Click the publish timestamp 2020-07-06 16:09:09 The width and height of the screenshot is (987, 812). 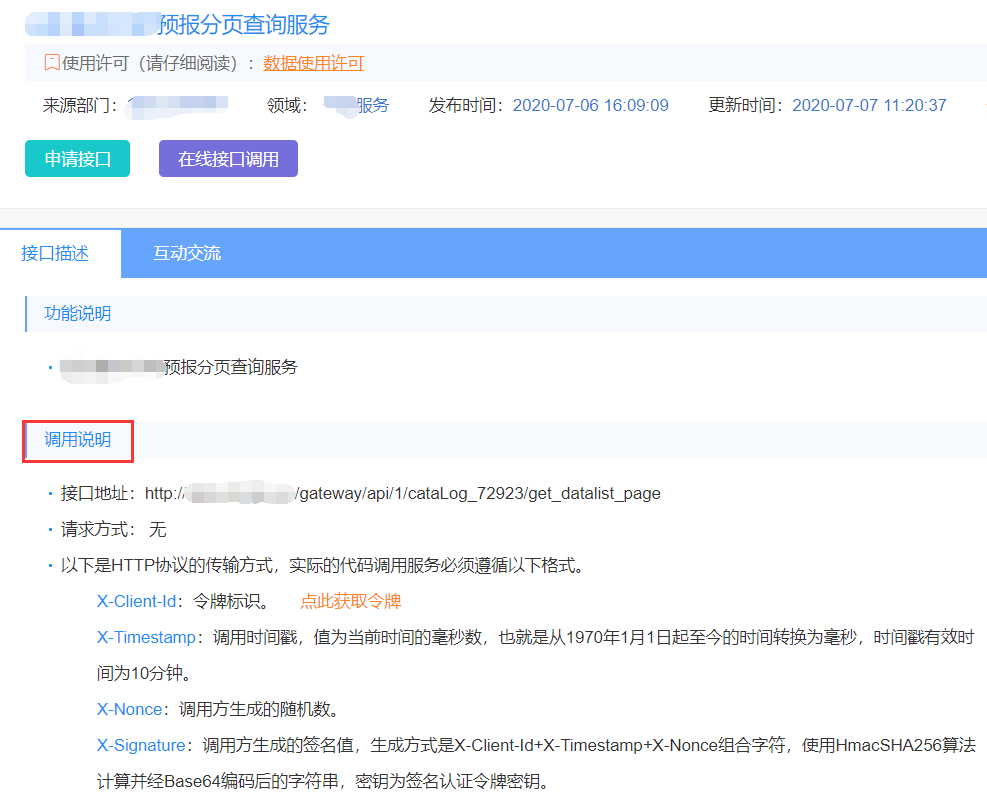(593, 104)
